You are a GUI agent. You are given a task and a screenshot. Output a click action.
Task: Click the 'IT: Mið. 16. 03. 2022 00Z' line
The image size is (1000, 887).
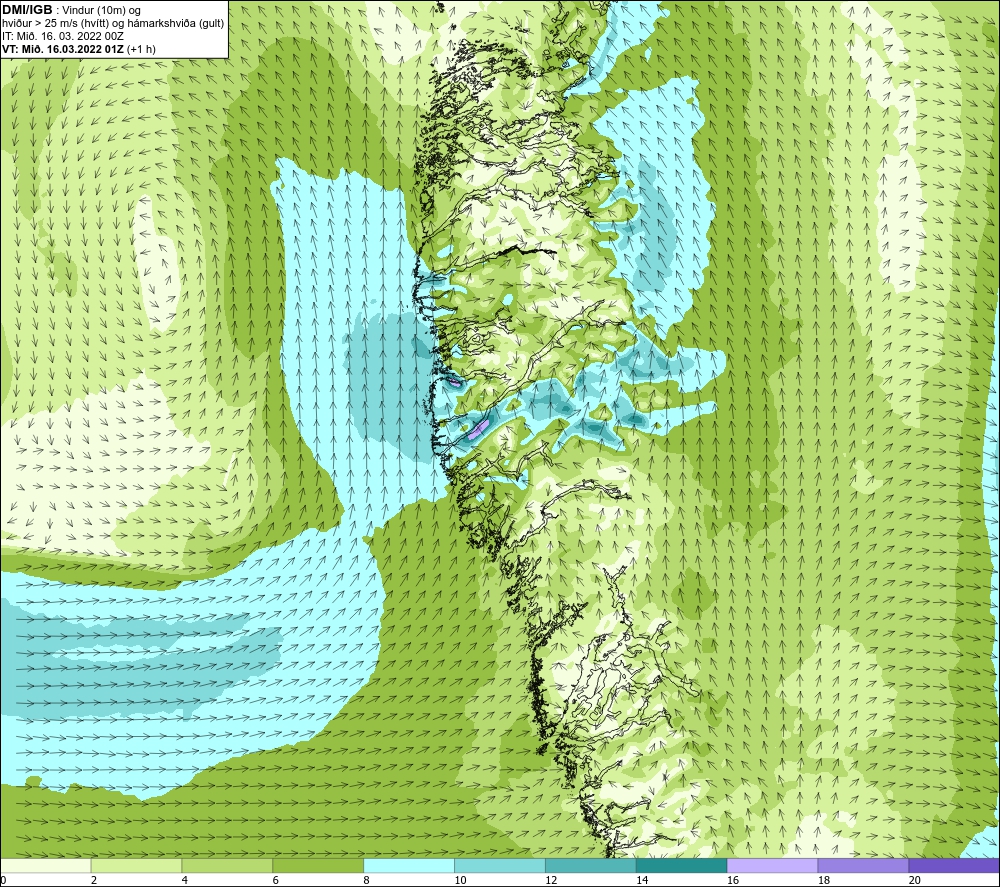point(62,36)
